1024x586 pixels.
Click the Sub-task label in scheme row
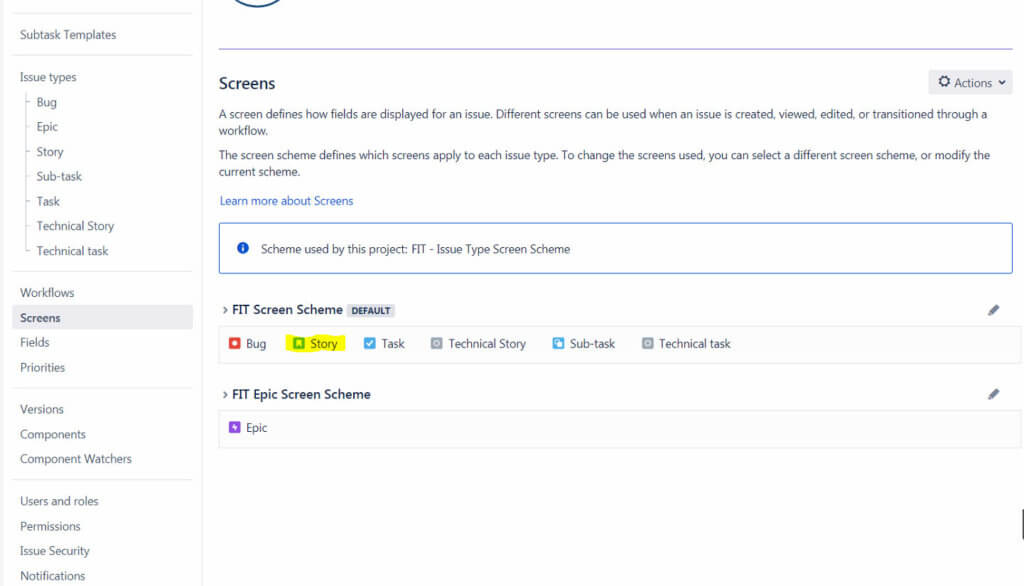[592, 344]
